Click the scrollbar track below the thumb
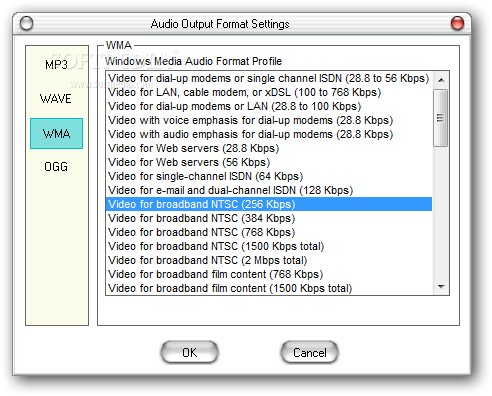The width and height of the screenshot is (492, 396). [x=441, y=213]
